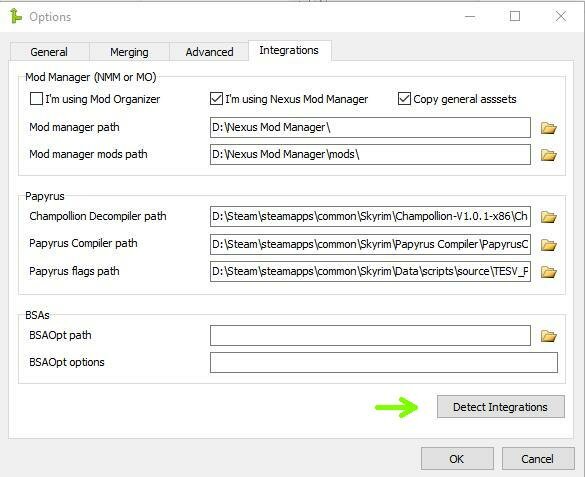Cancel the Options dialog
This screenshot has height=477, width=585.
click(x=538, y=459)
